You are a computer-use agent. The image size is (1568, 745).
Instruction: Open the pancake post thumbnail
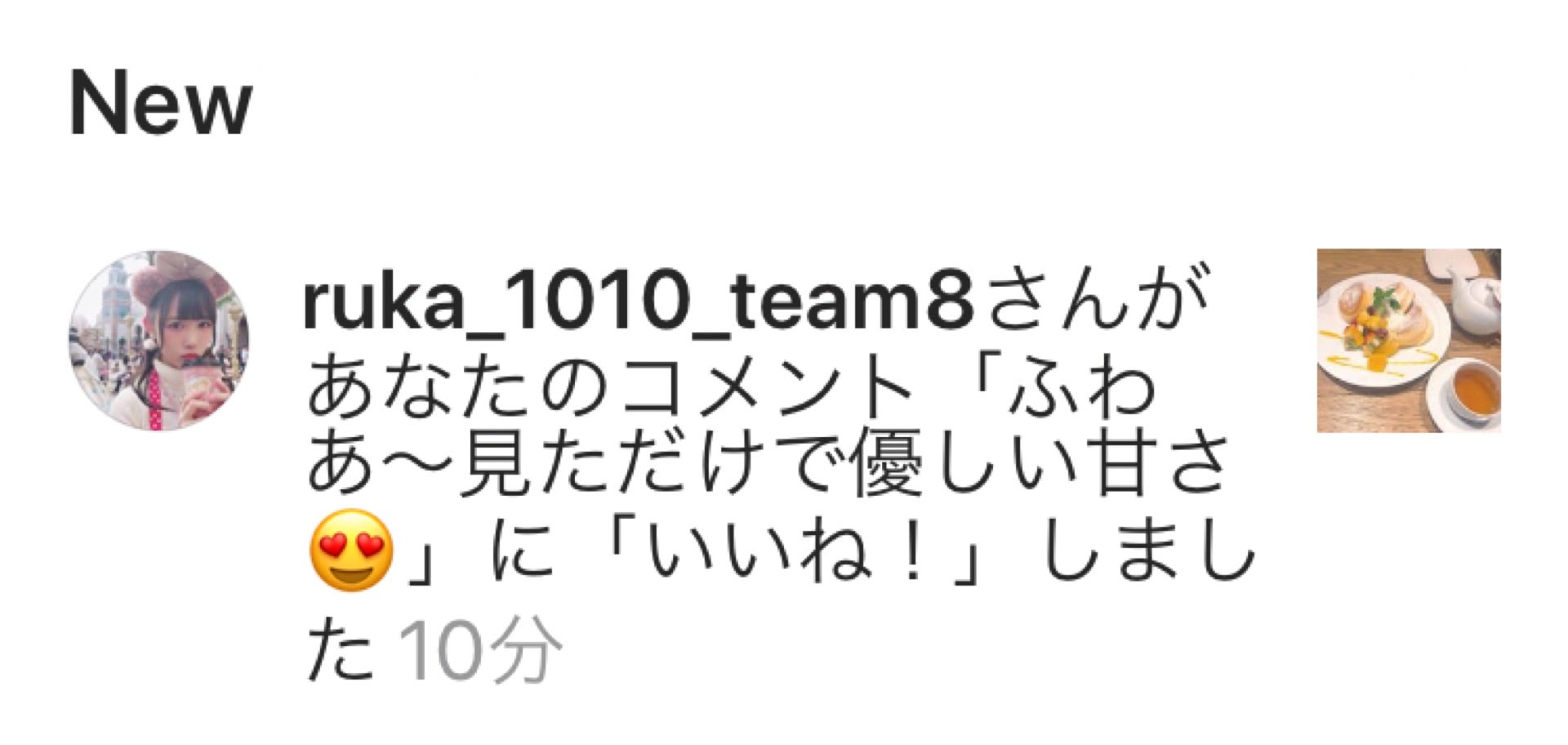point(1409,341)
